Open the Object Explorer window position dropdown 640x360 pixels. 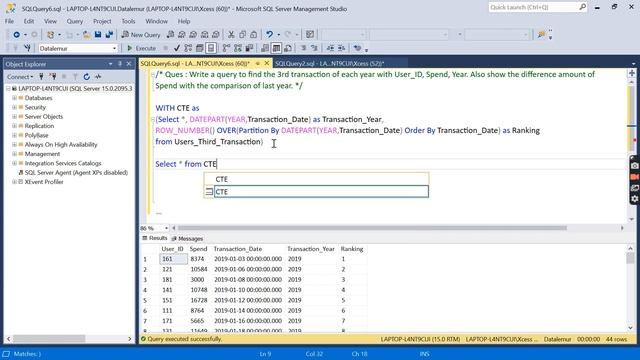(110, 64)
